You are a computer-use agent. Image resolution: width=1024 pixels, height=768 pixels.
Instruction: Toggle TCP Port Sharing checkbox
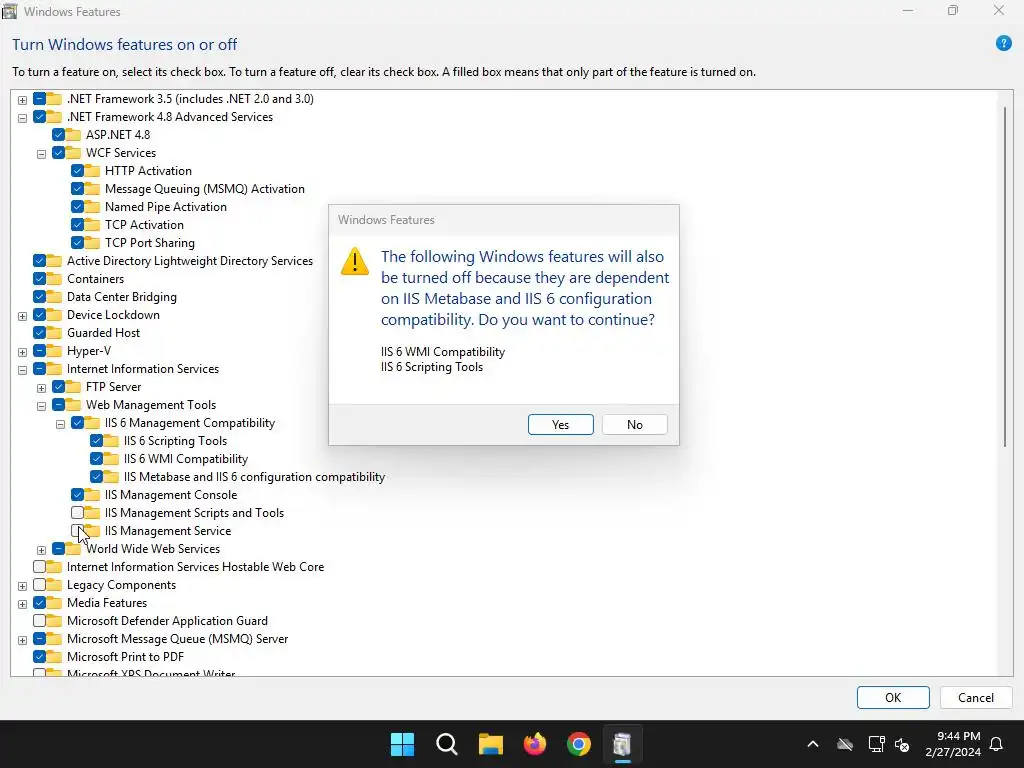pyautogui.click(x=77, y=242)
